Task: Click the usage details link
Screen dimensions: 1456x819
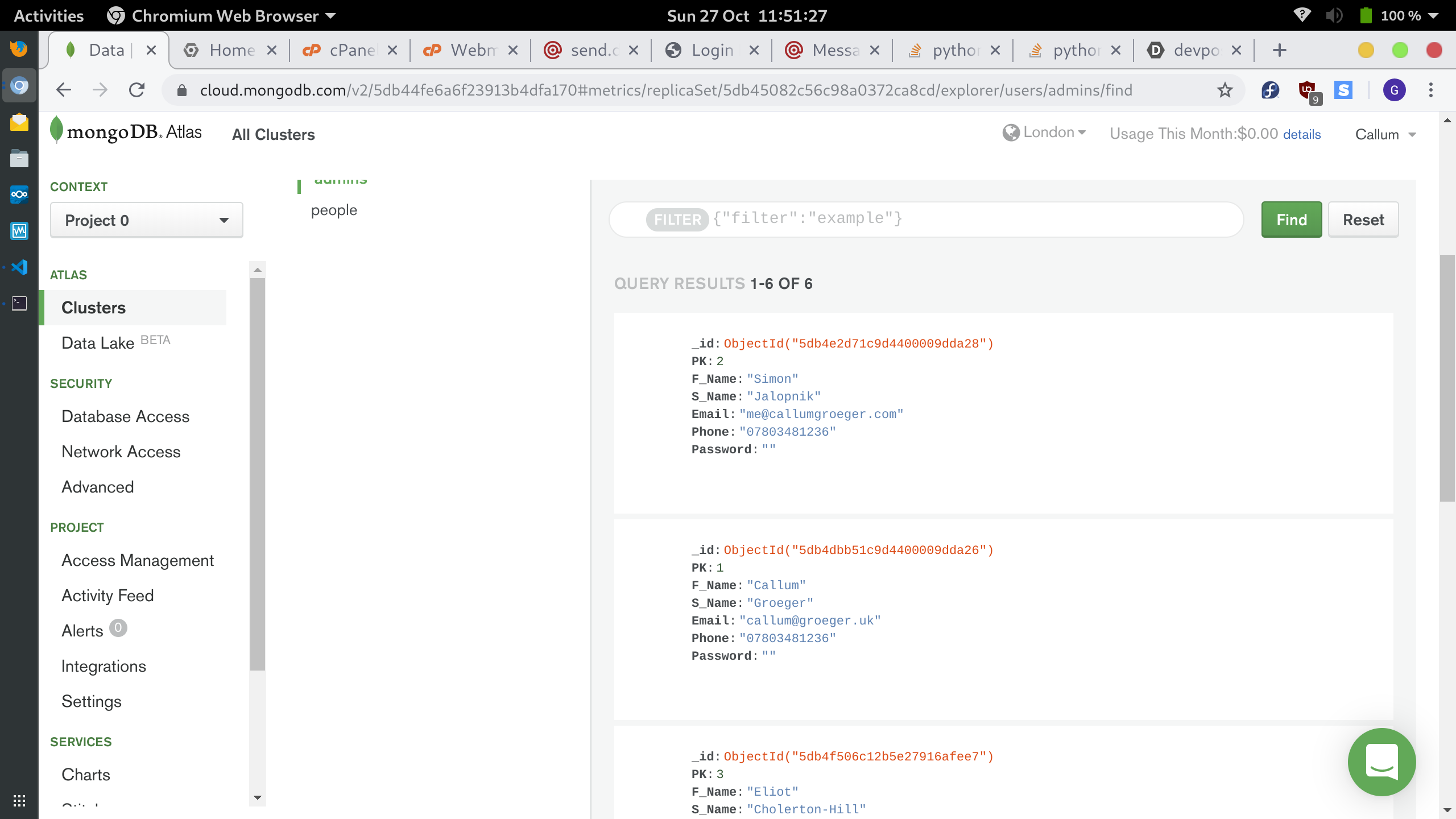Action: click(1301, 135)
